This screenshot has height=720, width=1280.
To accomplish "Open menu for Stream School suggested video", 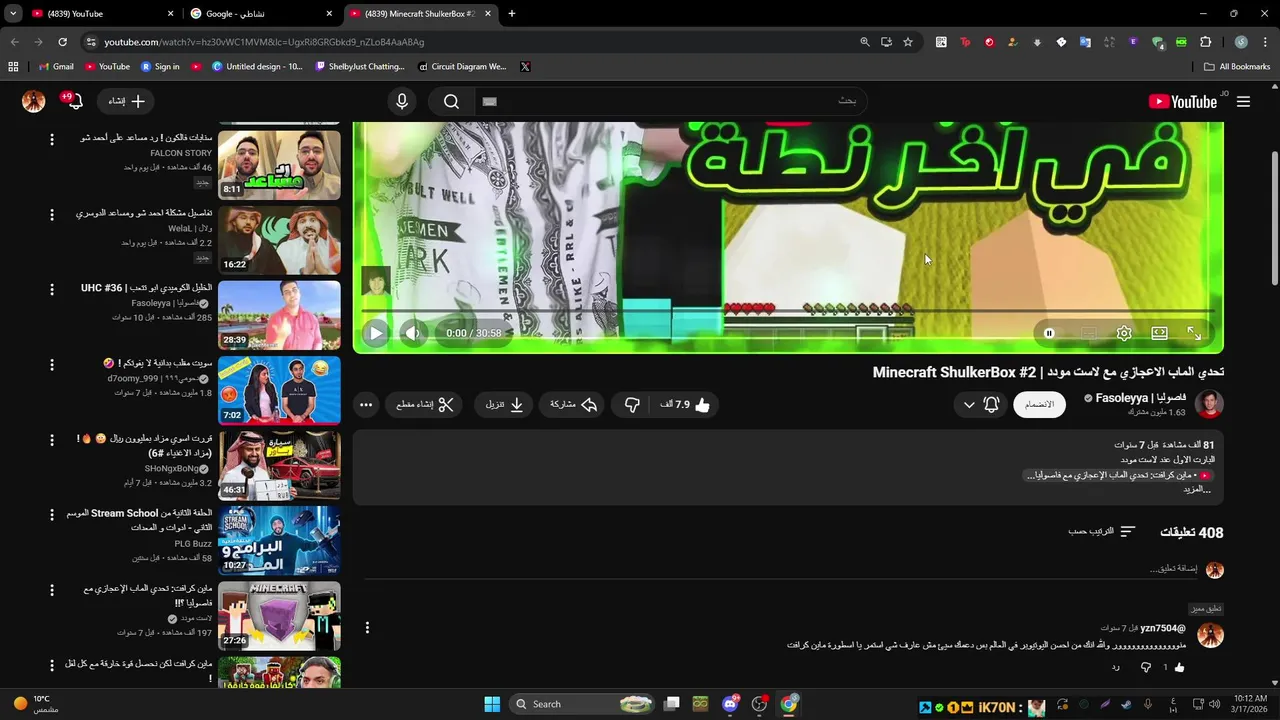I will tap(52, 515).
